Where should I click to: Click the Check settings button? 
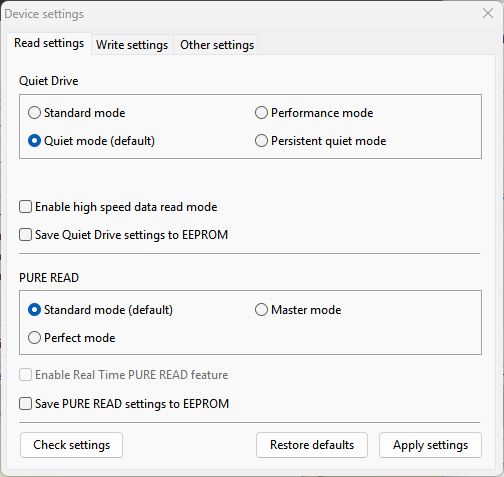[x=71, y=445]
